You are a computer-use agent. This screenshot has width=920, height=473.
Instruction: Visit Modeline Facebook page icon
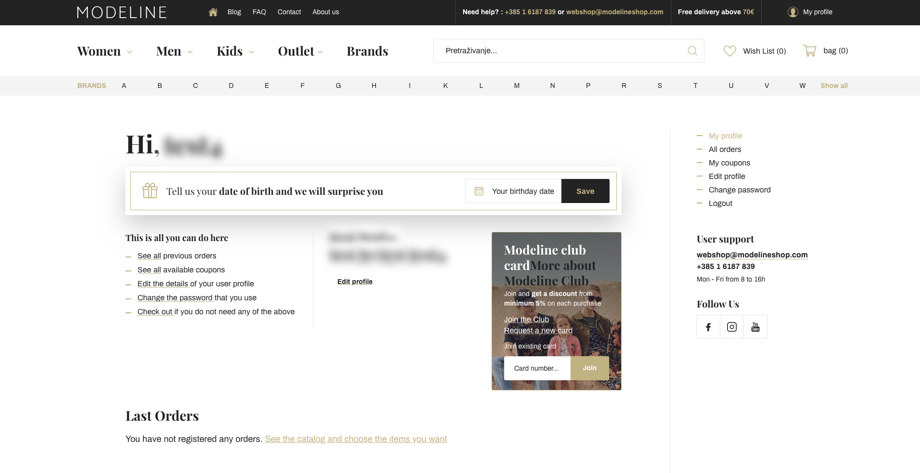[708, 327]
